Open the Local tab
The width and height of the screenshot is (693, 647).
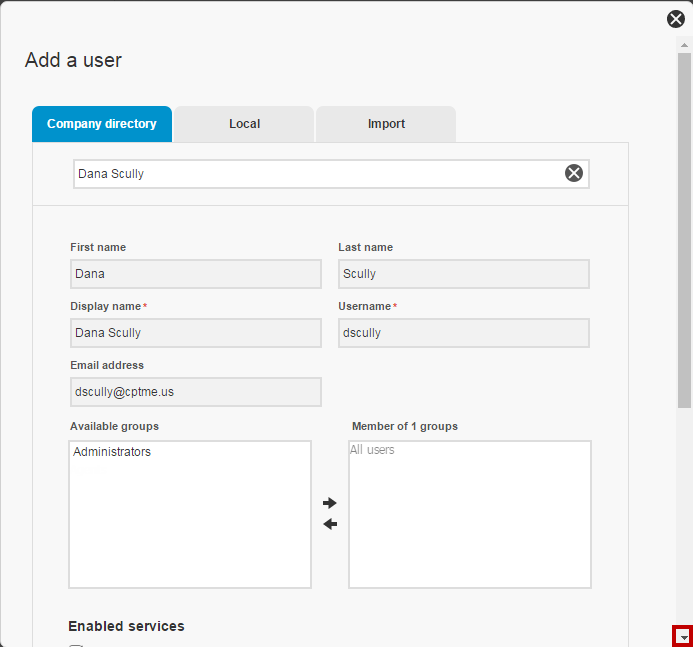coord(244,124)
